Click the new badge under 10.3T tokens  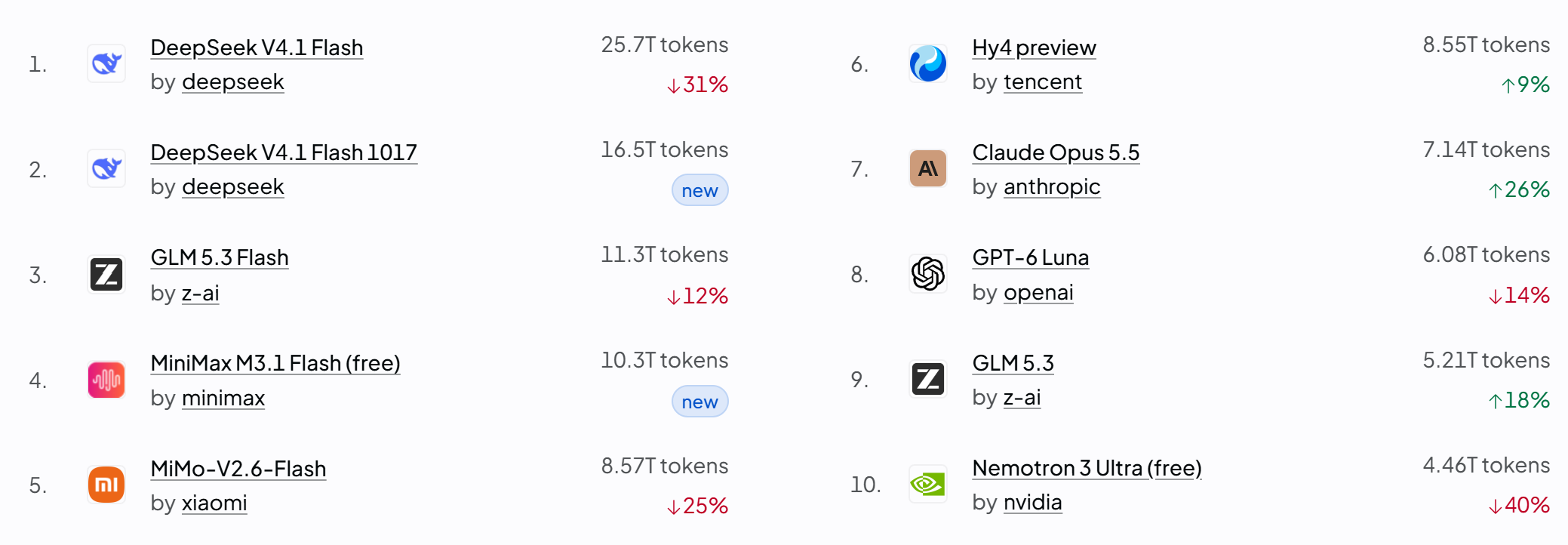point(700,402)
